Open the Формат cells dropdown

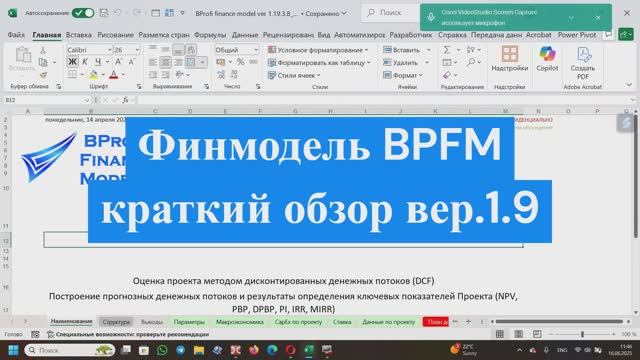click(x=403, y=75)
